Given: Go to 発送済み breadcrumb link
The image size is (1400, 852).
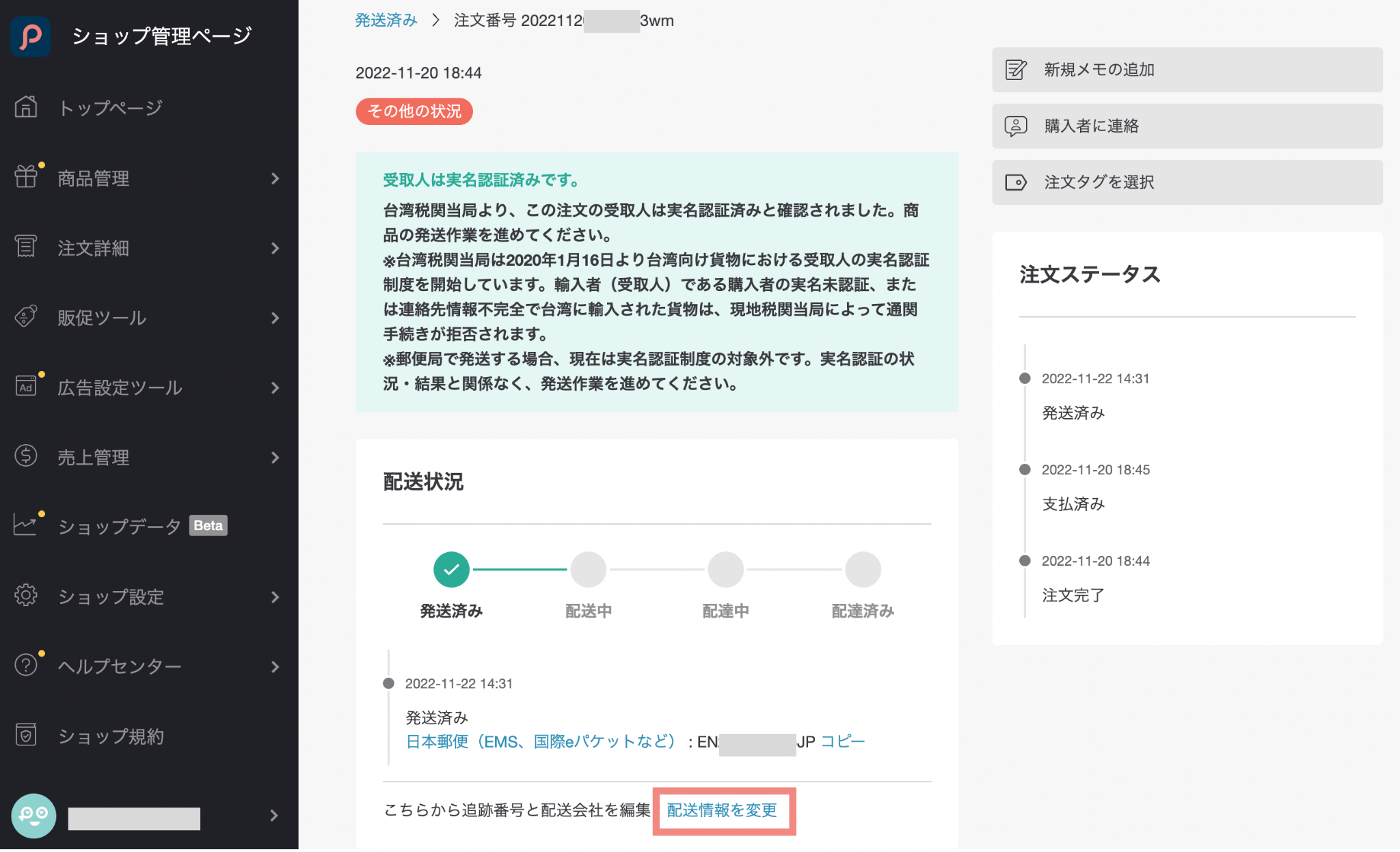Looking at the screenshot, I should tap(386, 20).
